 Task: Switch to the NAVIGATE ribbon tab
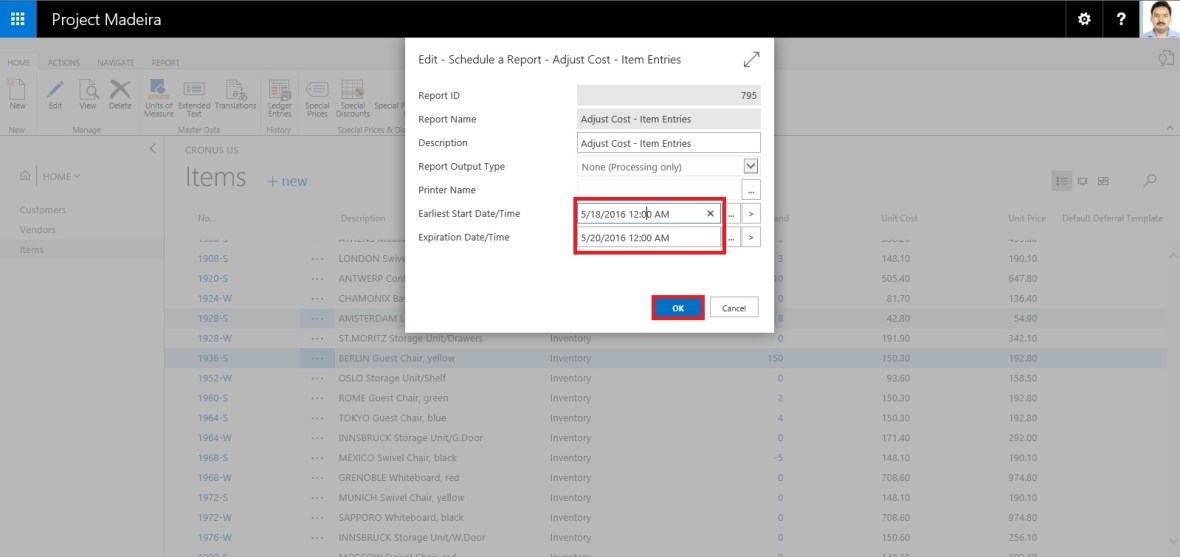(116, 62)
